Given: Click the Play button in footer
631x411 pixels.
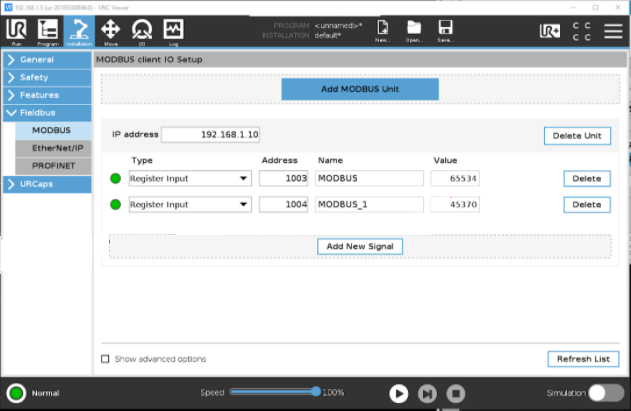Looking at the screenshot, I should click(398, 393).
